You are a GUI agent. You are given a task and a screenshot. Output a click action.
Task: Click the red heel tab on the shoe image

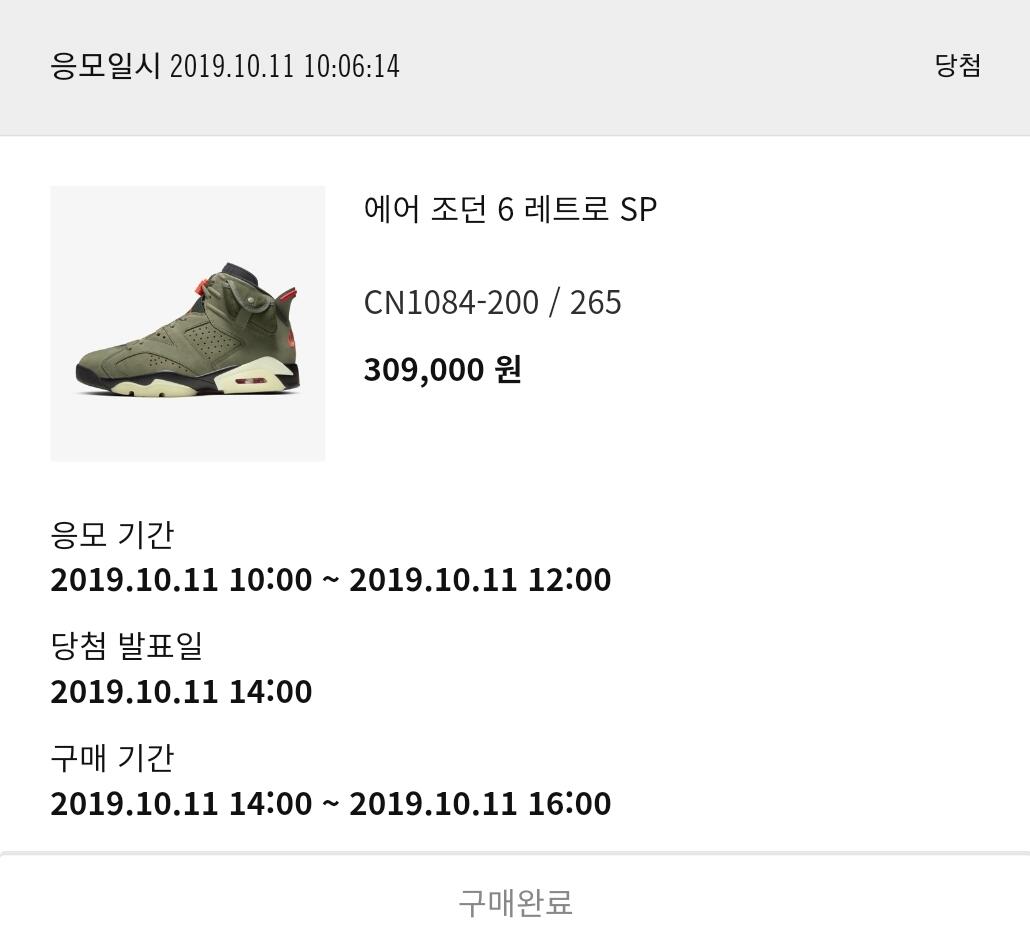click(290, 297)
